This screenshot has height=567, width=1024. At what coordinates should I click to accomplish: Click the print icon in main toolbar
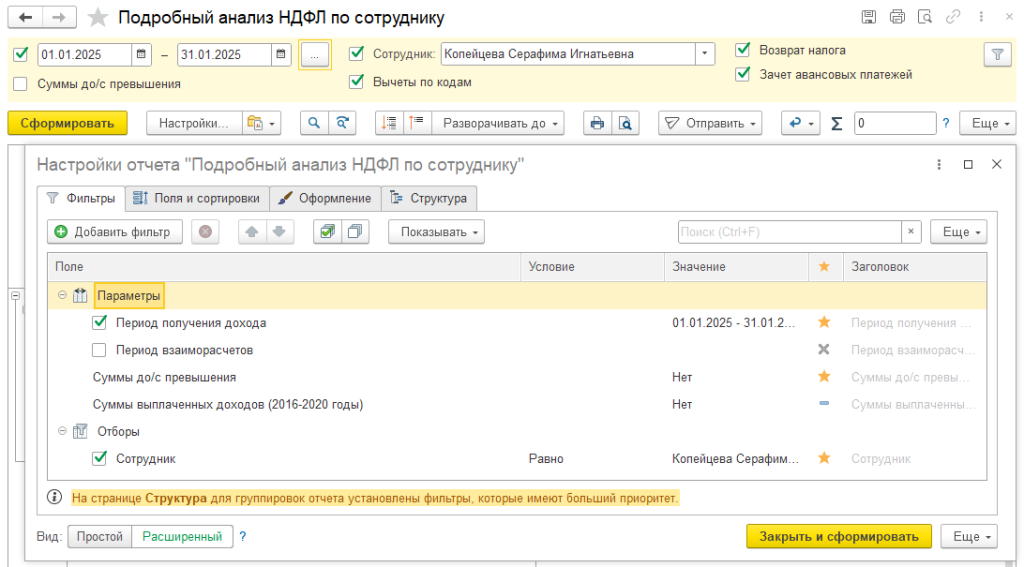click(x=597, y=123)
